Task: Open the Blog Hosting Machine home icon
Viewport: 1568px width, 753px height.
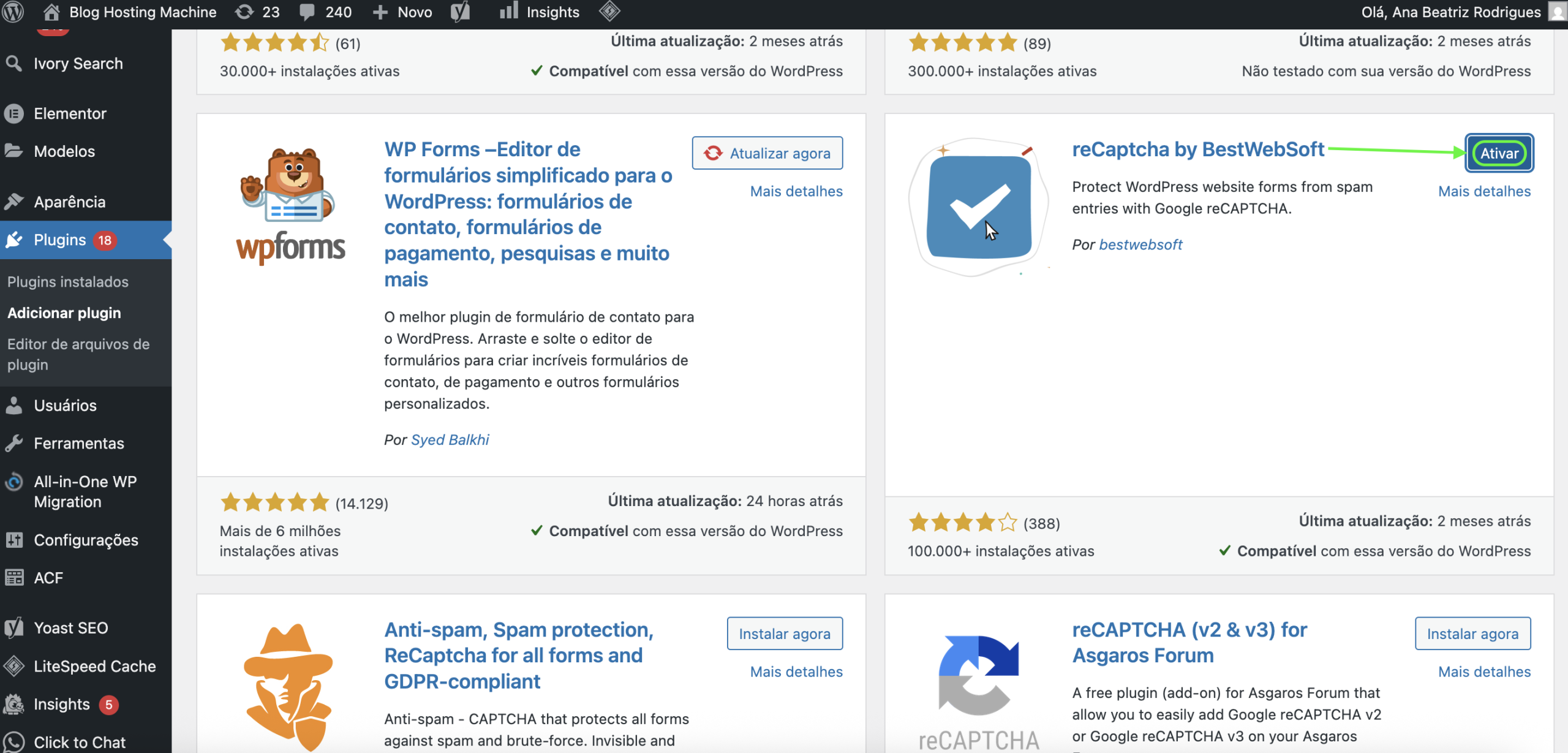Action: tap(51, 12)
